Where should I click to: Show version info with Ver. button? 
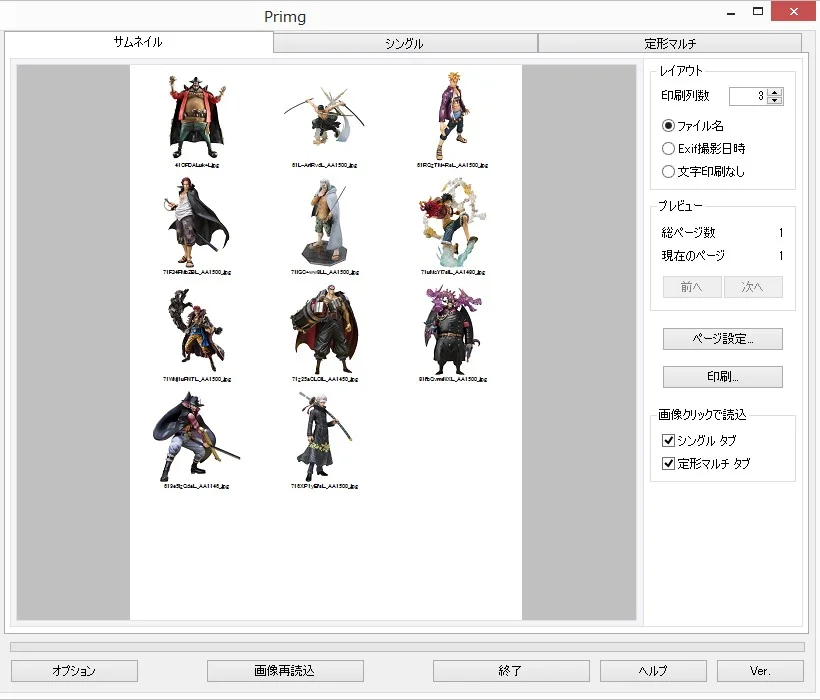pyautogui.click(x=760, y=671)
